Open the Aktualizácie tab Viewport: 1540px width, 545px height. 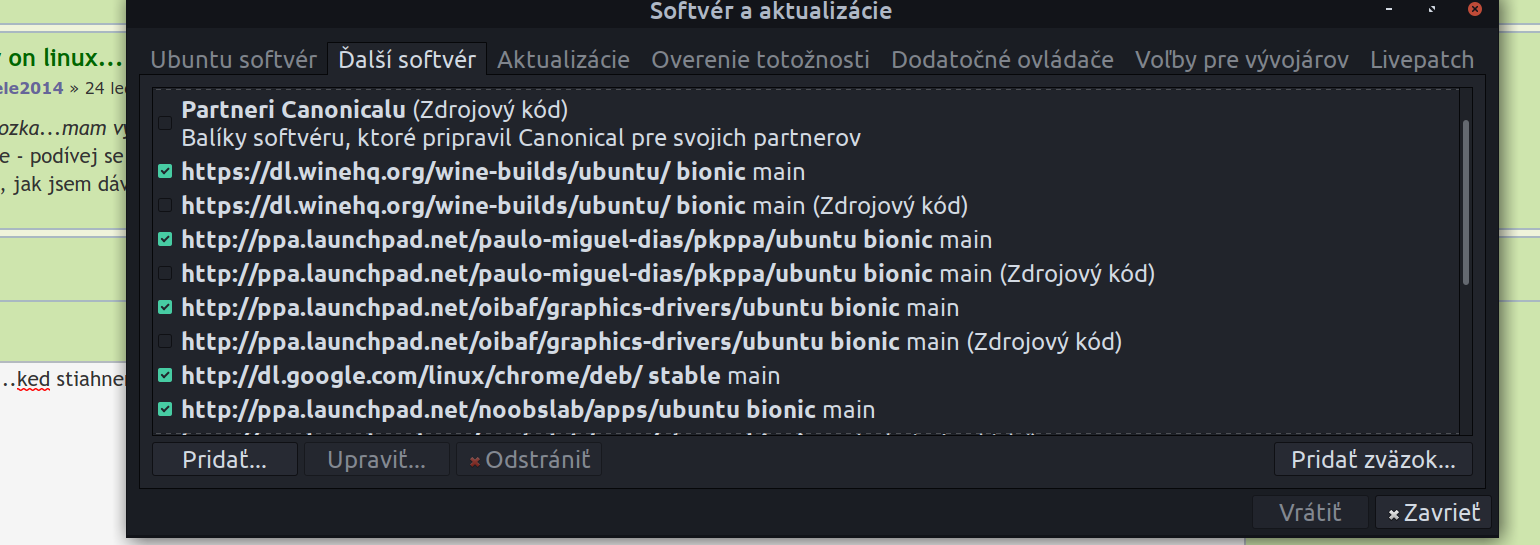(x=563, y=60)
